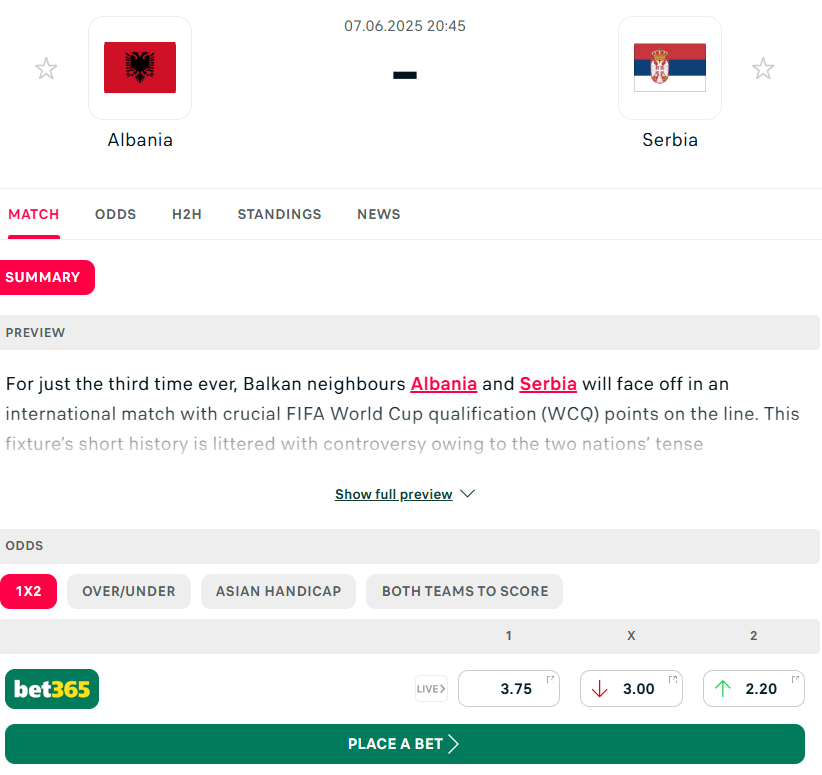Click the red down arrow on draw odds

tap(599, 688)
